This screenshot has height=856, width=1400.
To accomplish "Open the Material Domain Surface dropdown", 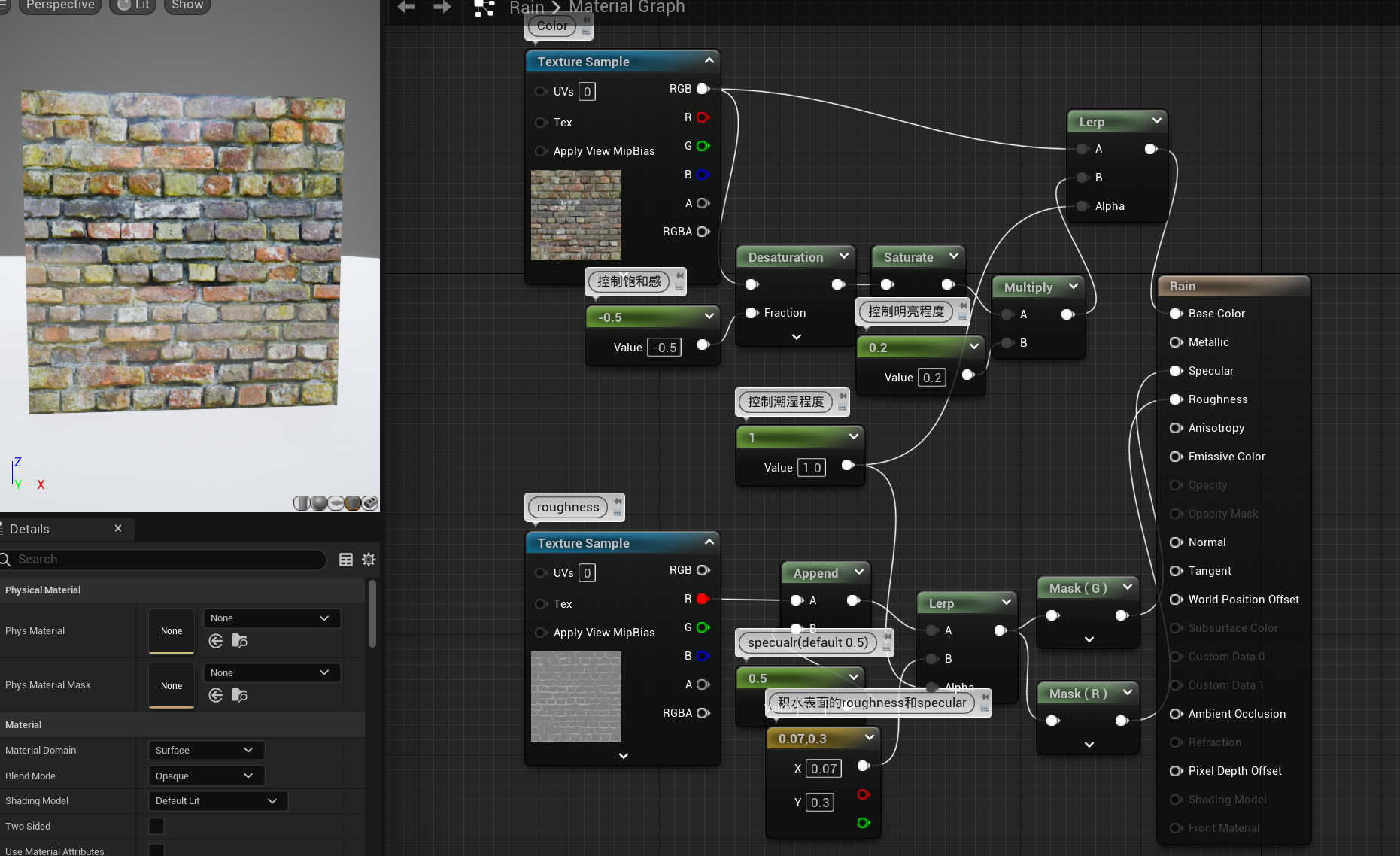I will pos(206,750).
